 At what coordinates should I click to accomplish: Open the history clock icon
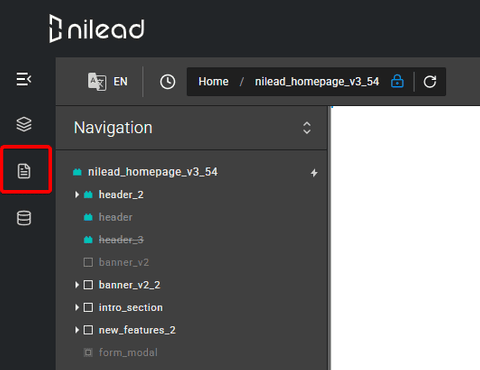(167, 82)
